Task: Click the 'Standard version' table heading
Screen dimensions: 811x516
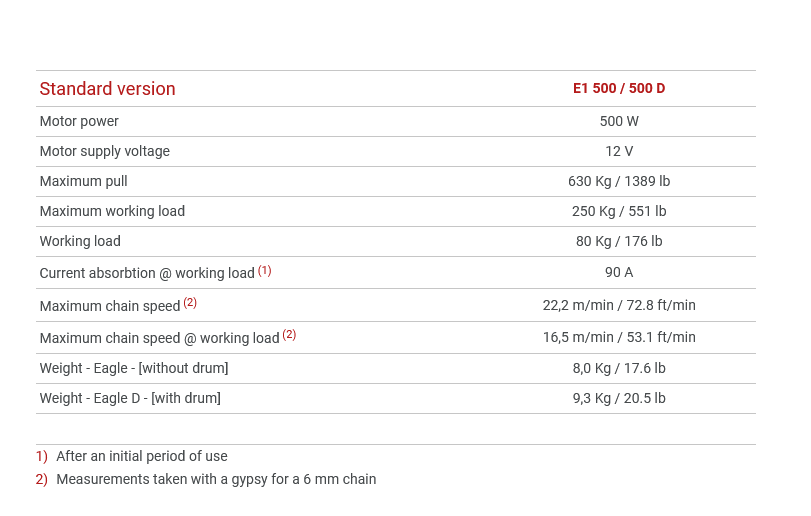Action: pos(107,89)
